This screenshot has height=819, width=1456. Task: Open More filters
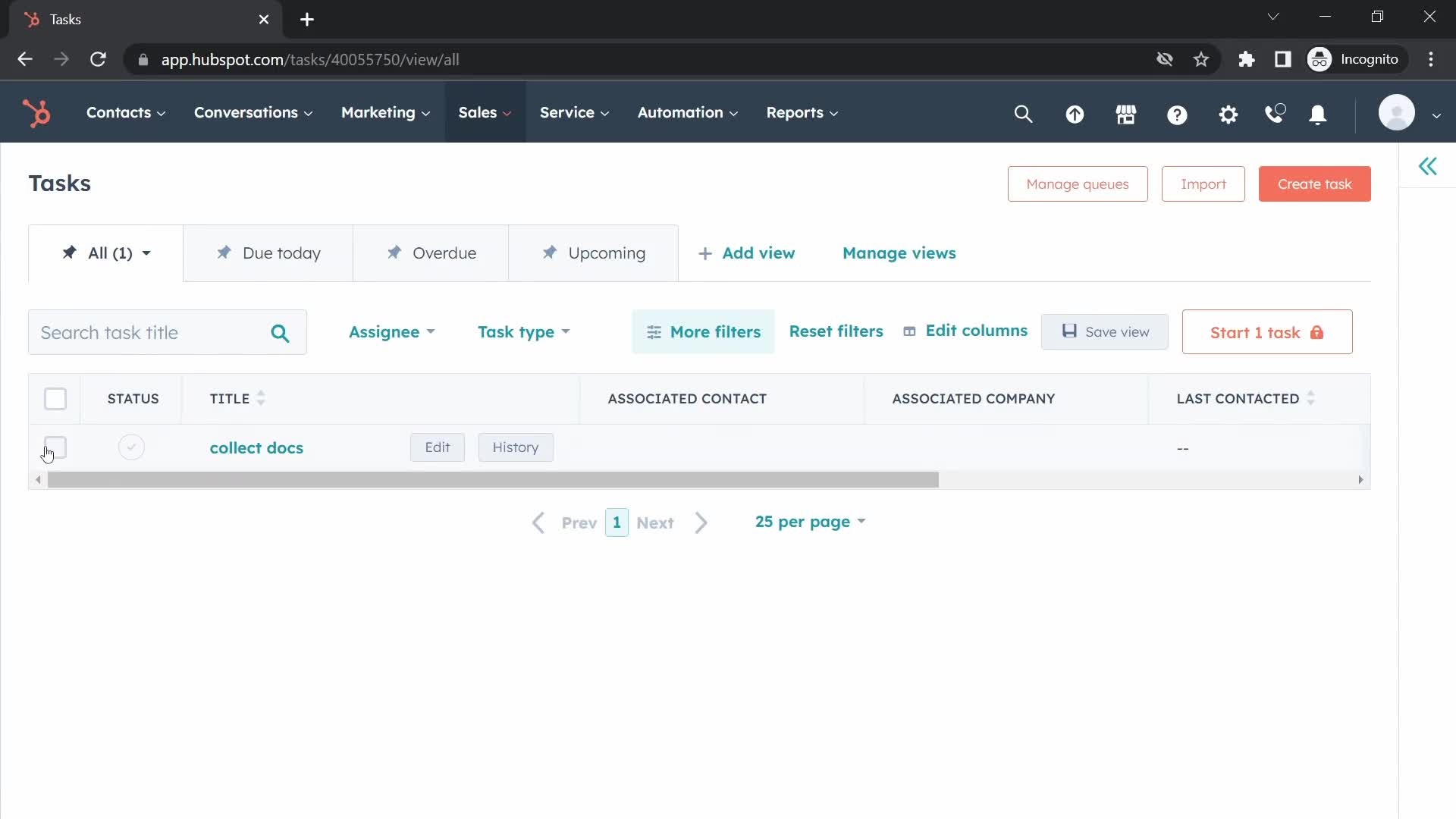[x=703, y=332]
